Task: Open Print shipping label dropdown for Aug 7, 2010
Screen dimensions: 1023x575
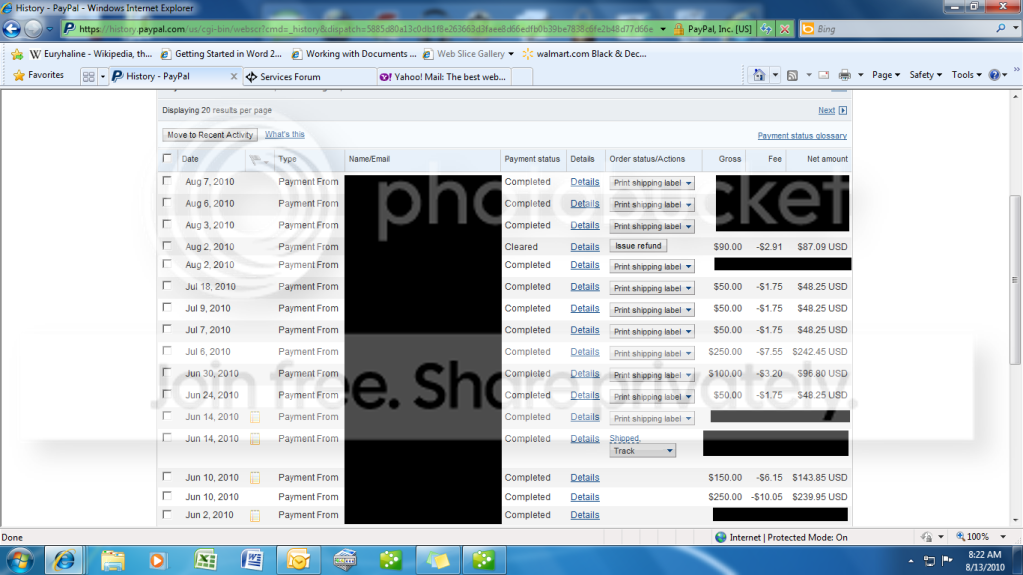Action: pyautogui.click(x=651, y=183)
